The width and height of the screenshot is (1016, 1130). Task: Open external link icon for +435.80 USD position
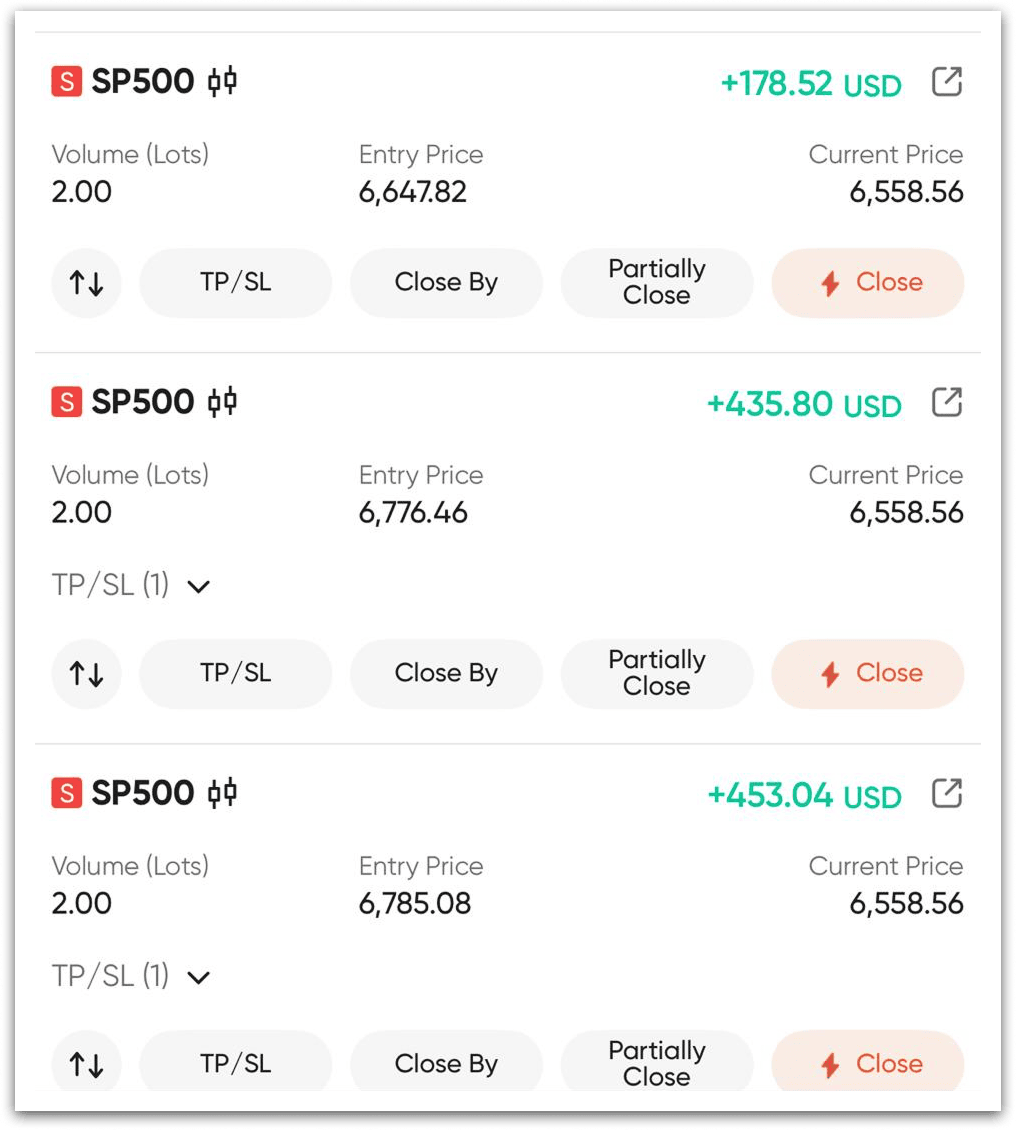946,403
